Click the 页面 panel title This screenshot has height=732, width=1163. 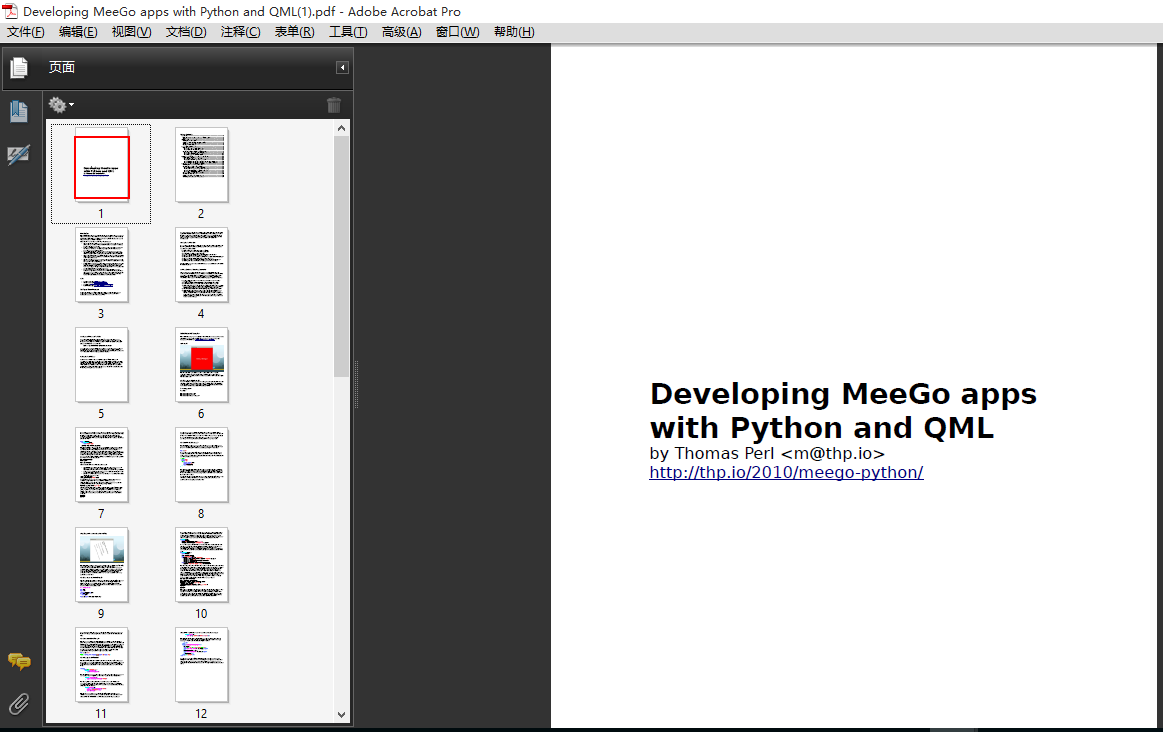[x=62, y=67]
